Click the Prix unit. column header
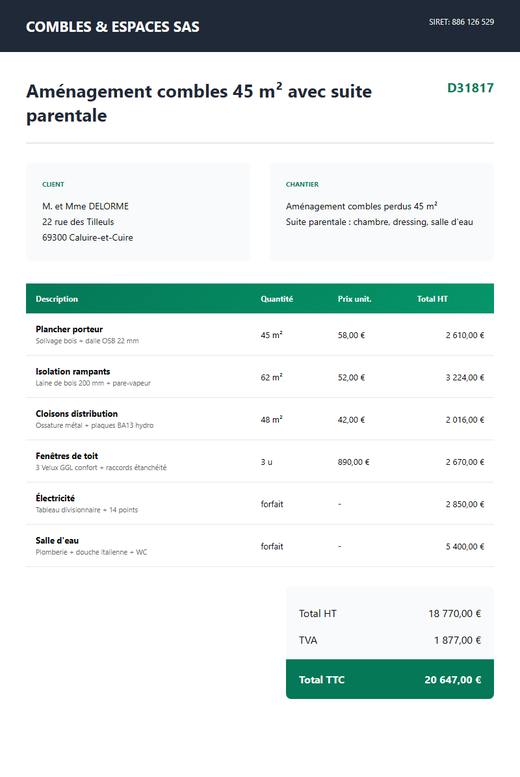Viewport: 520px width, 777px height. click(x=354, y=299)
